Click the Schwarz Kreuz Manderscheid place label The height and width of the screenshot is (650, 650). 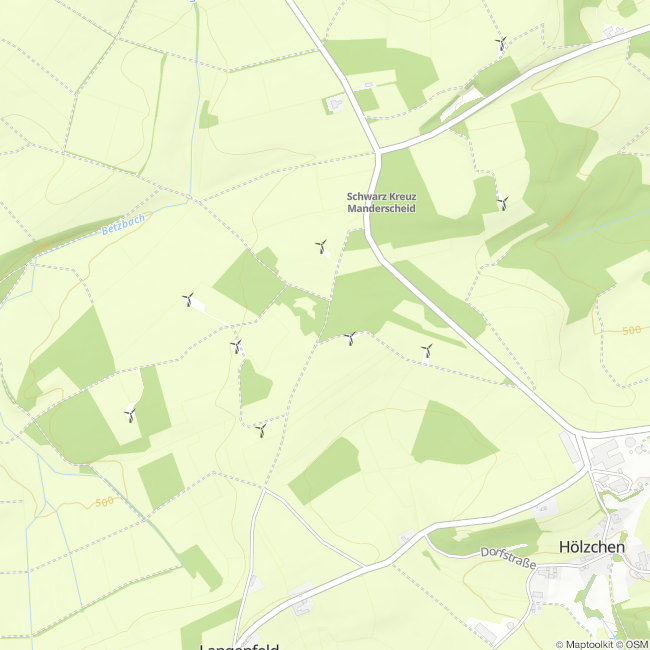(381, 202)
